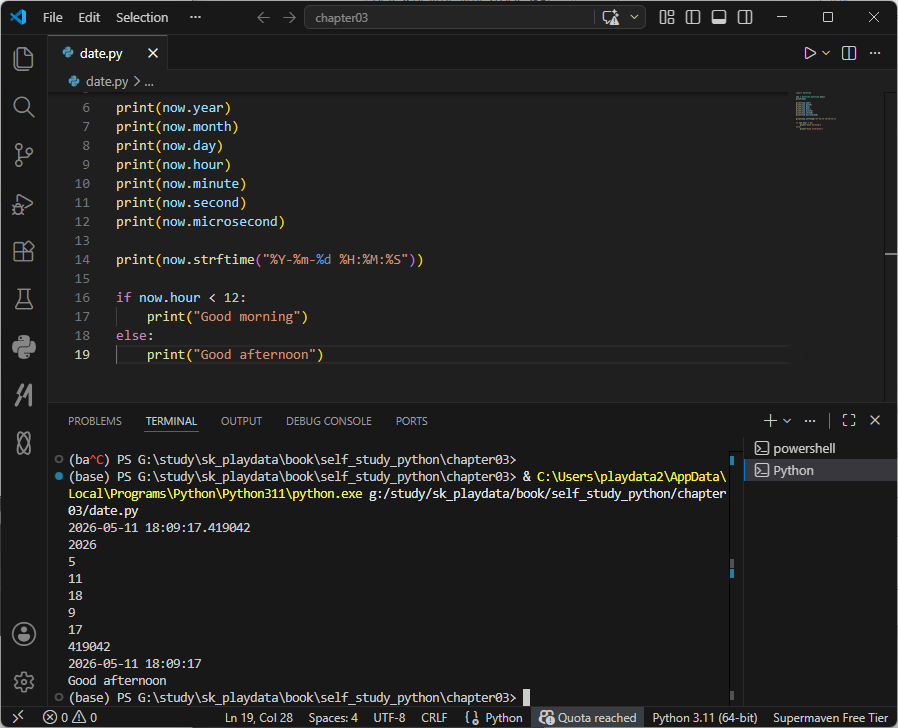This screenshot has height=728, width=898.
Task: Customize layout from title bar
Action: pyautogui.click(x=667, y=18)
